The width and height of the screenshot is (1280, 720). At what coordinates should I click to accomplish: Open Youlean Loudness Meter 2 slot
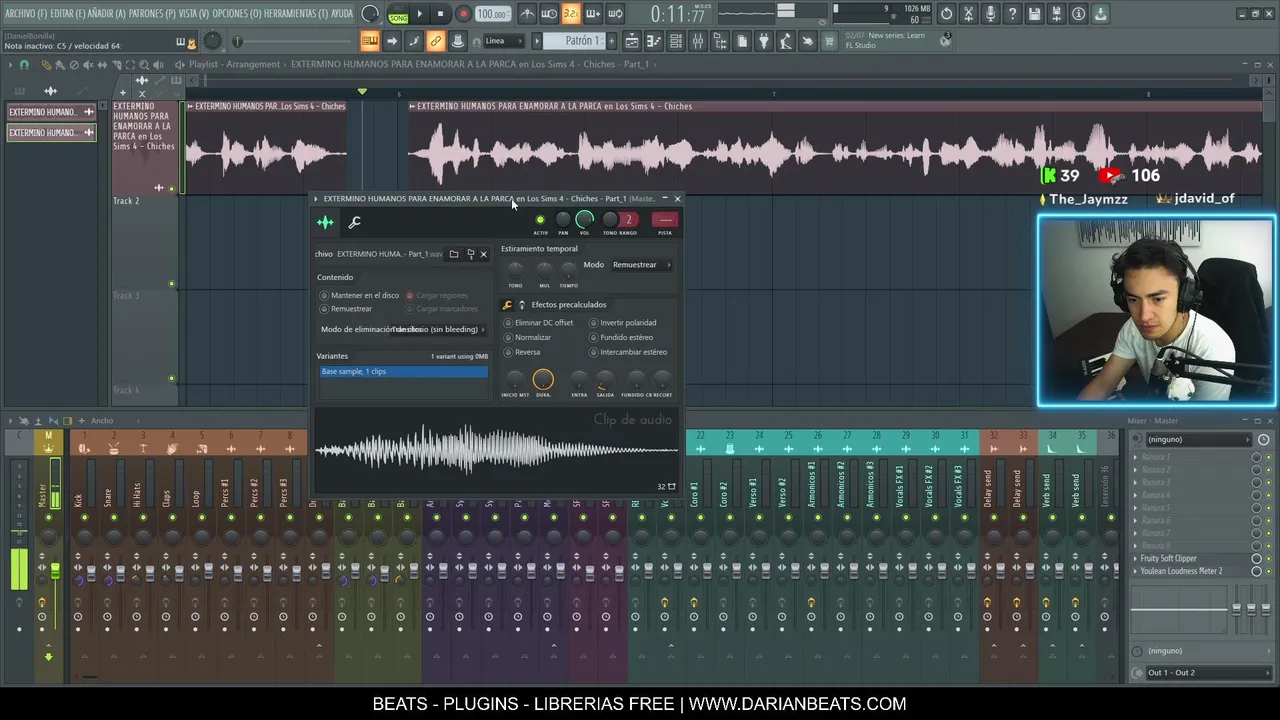(1181, 571)
